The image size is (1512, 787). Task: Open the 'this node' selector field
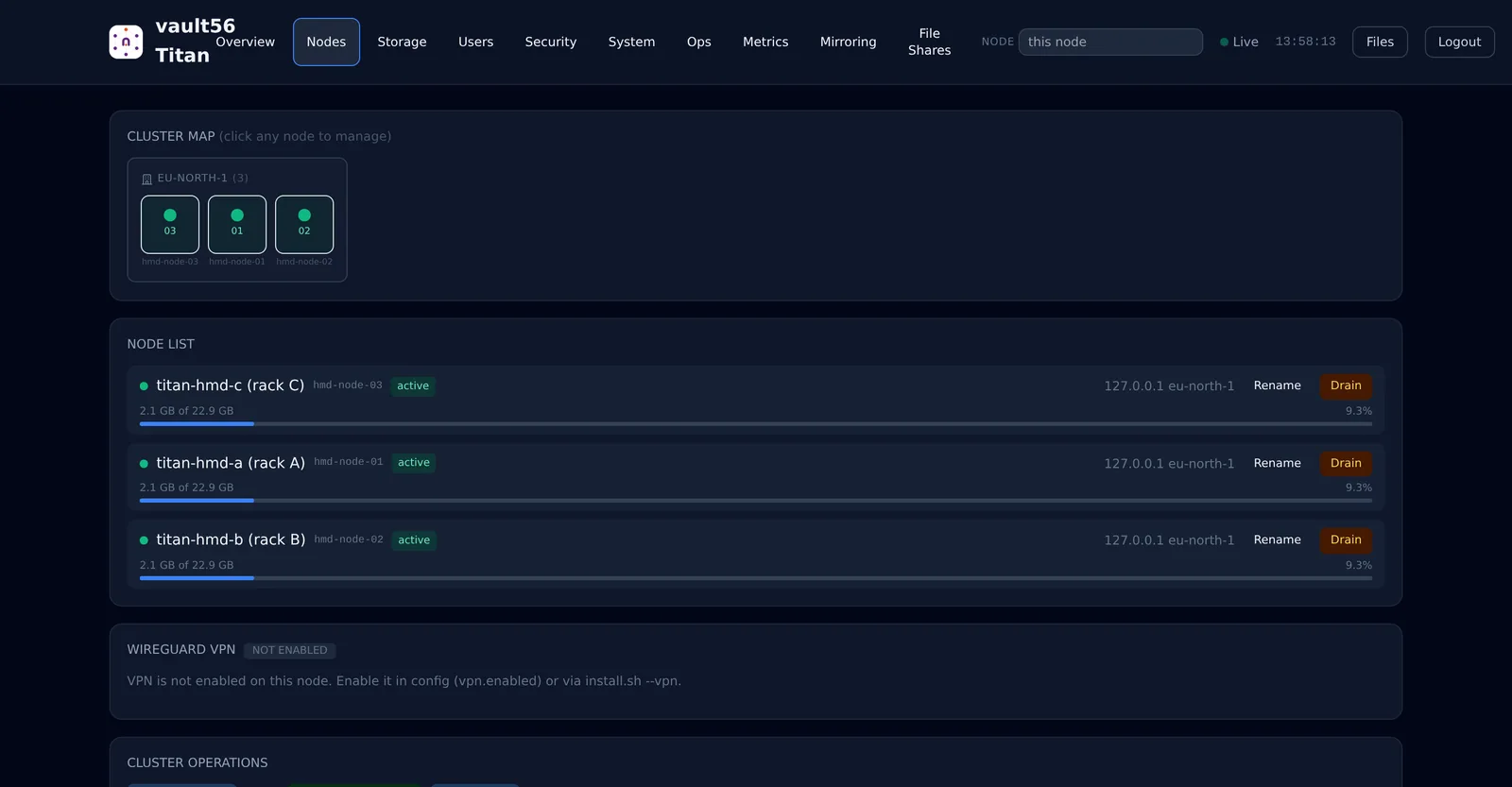click(1110, 42)
